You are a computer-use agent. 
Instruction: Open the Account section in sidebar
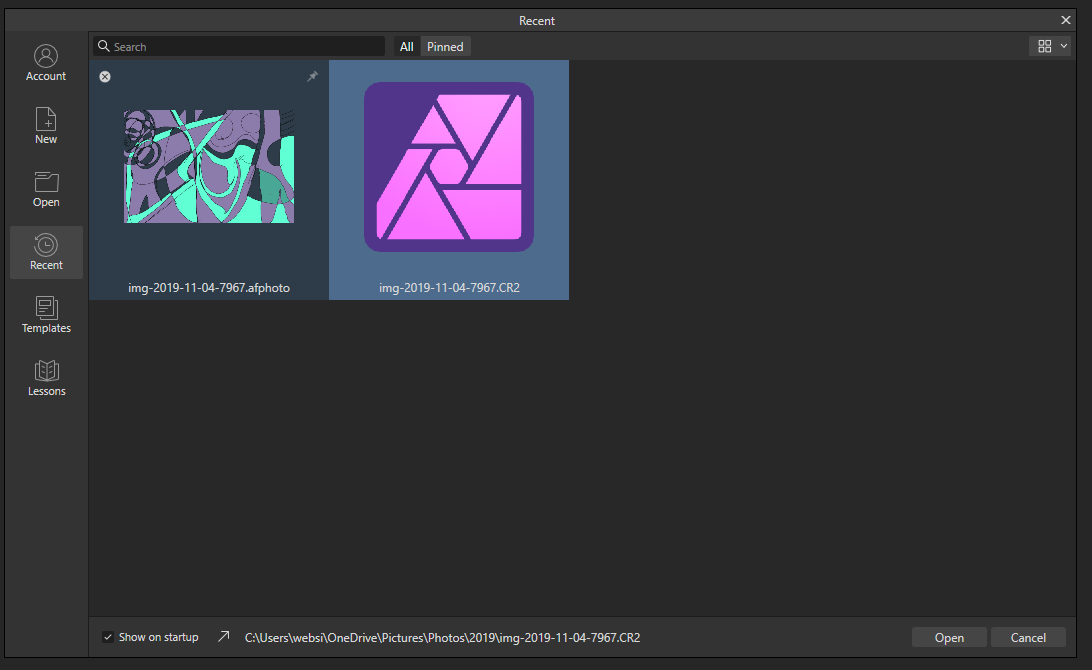46,63
